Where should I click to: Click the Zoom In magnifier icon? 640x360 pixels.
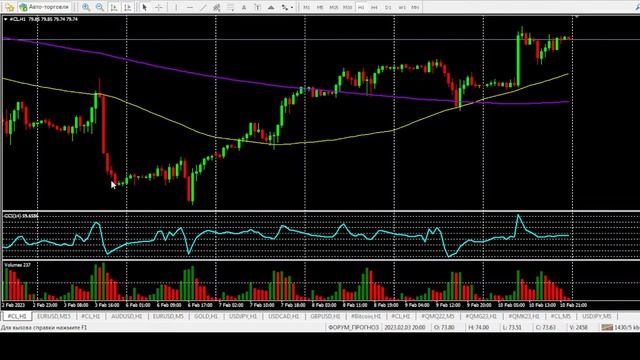click(x=86, y=7)
